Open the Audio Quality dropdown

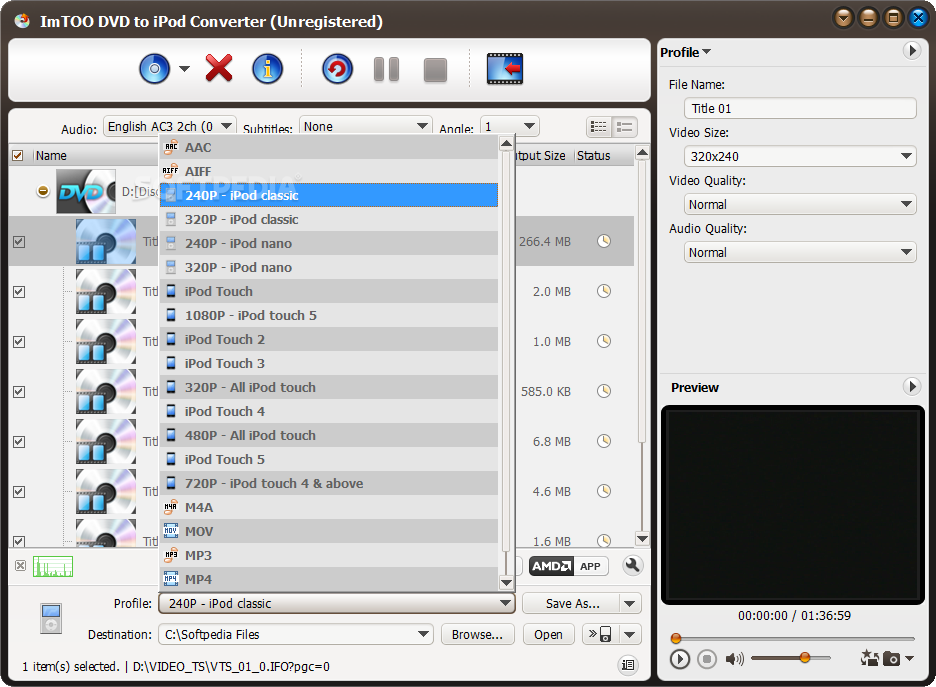click(x=800, y=252)
